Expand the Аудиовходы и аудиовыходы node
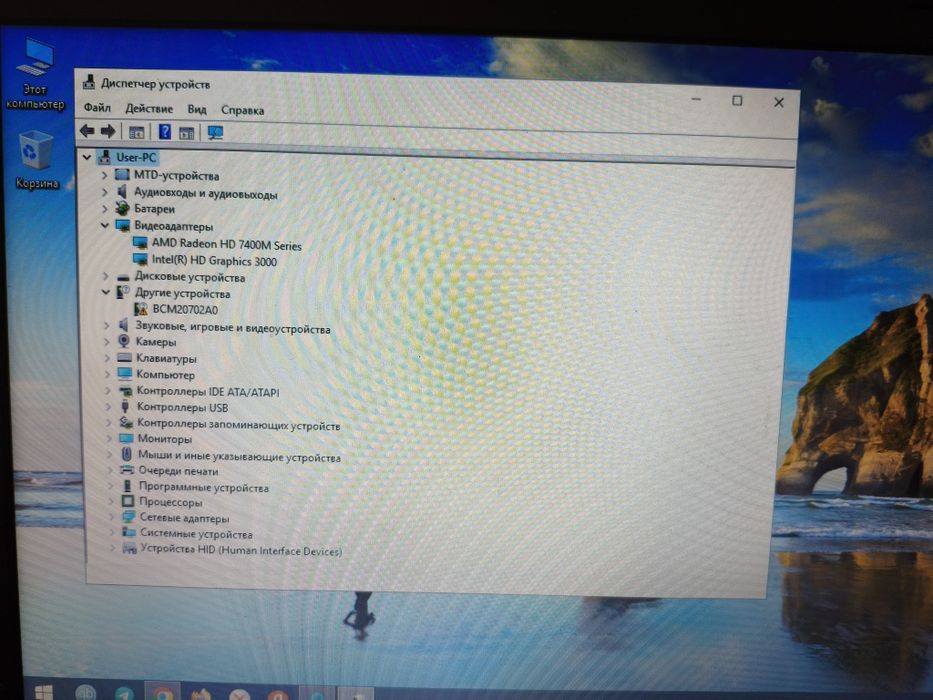 pos(104,192)
